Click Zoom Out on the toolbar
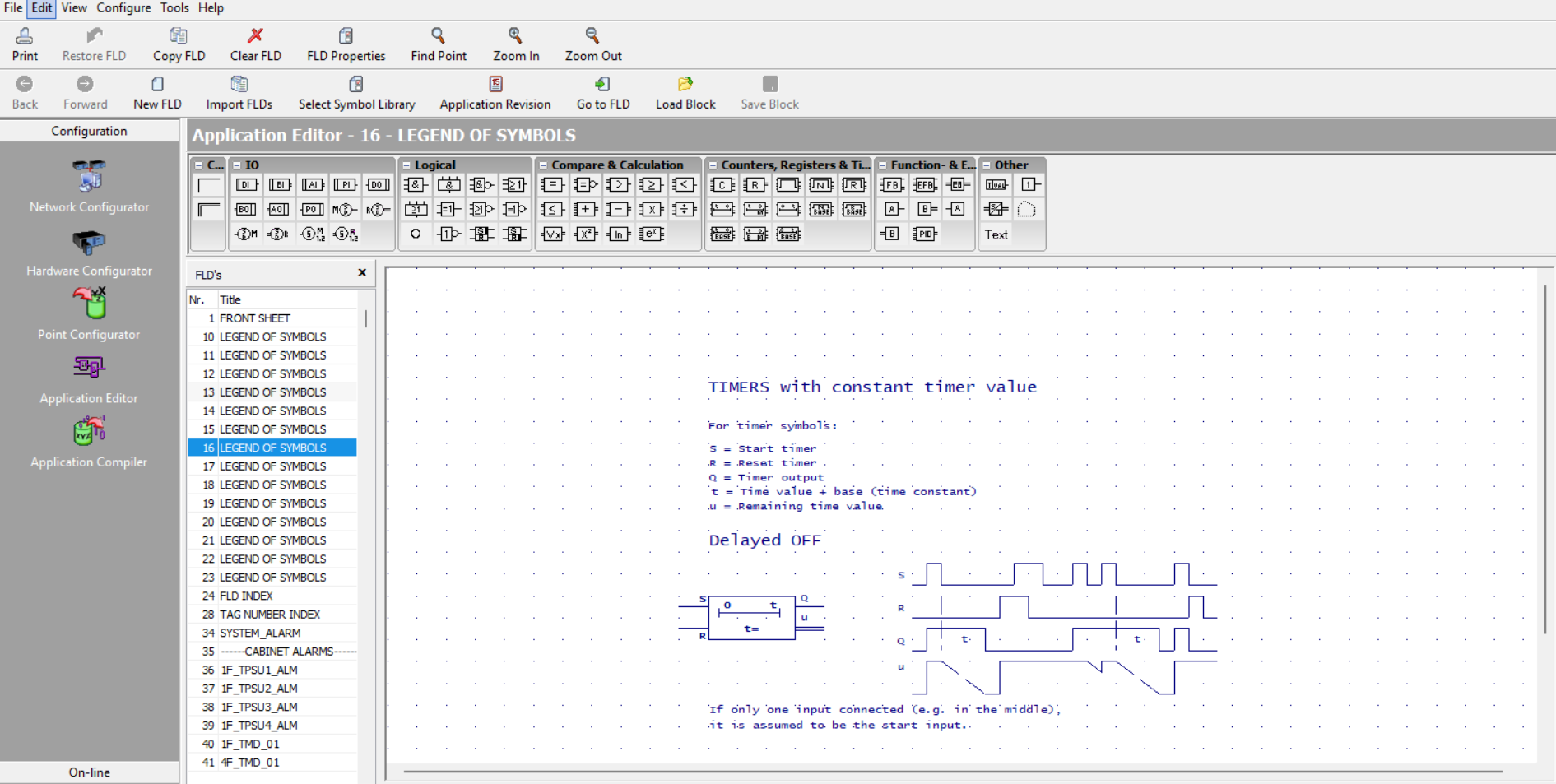This screenshot has width=1556, height=784. [x=592, y=45]
